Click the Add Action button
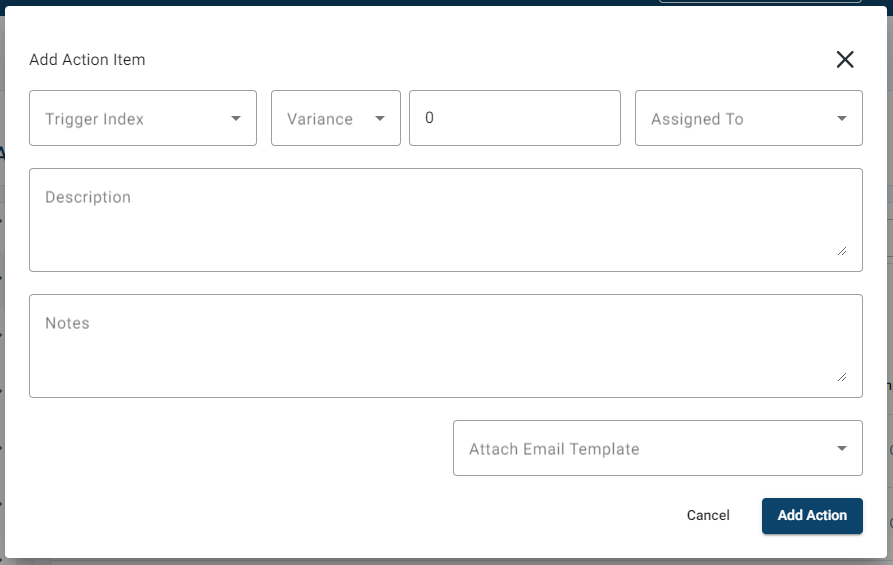Viewport: 893px width, 565px height. tap(812, 515)
